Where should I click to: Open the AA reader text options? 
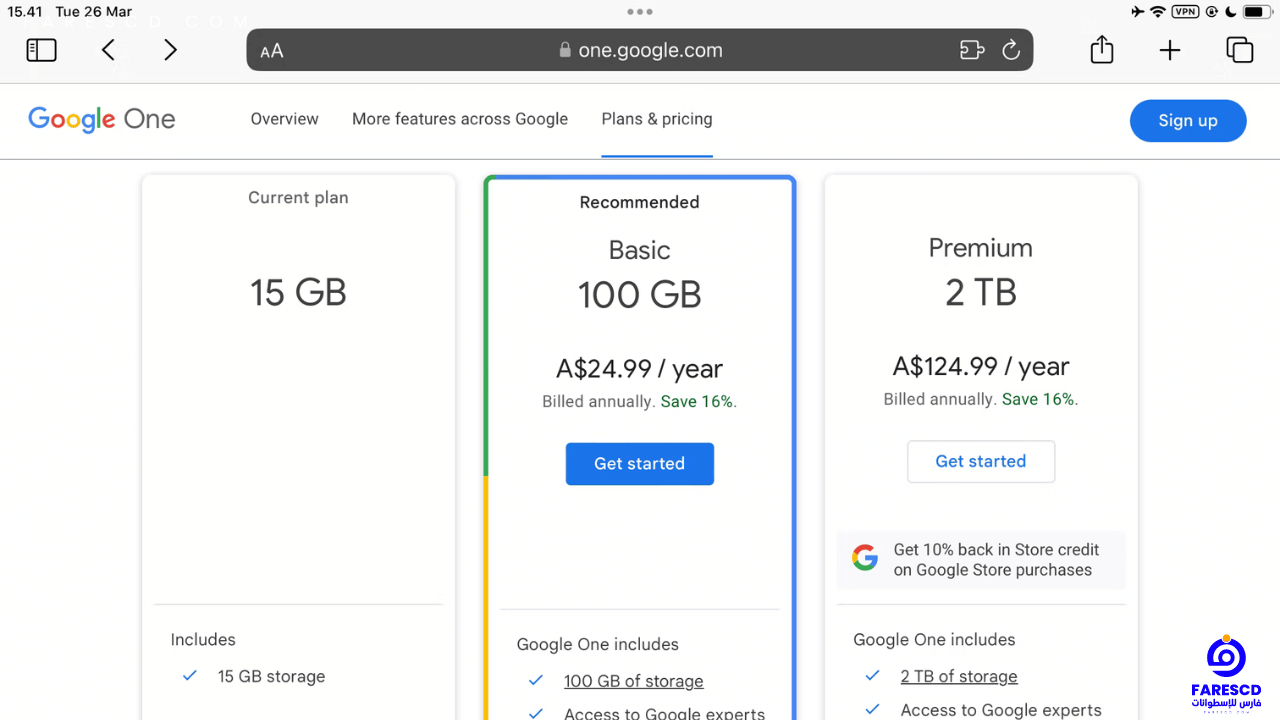[x=272, y=51]
